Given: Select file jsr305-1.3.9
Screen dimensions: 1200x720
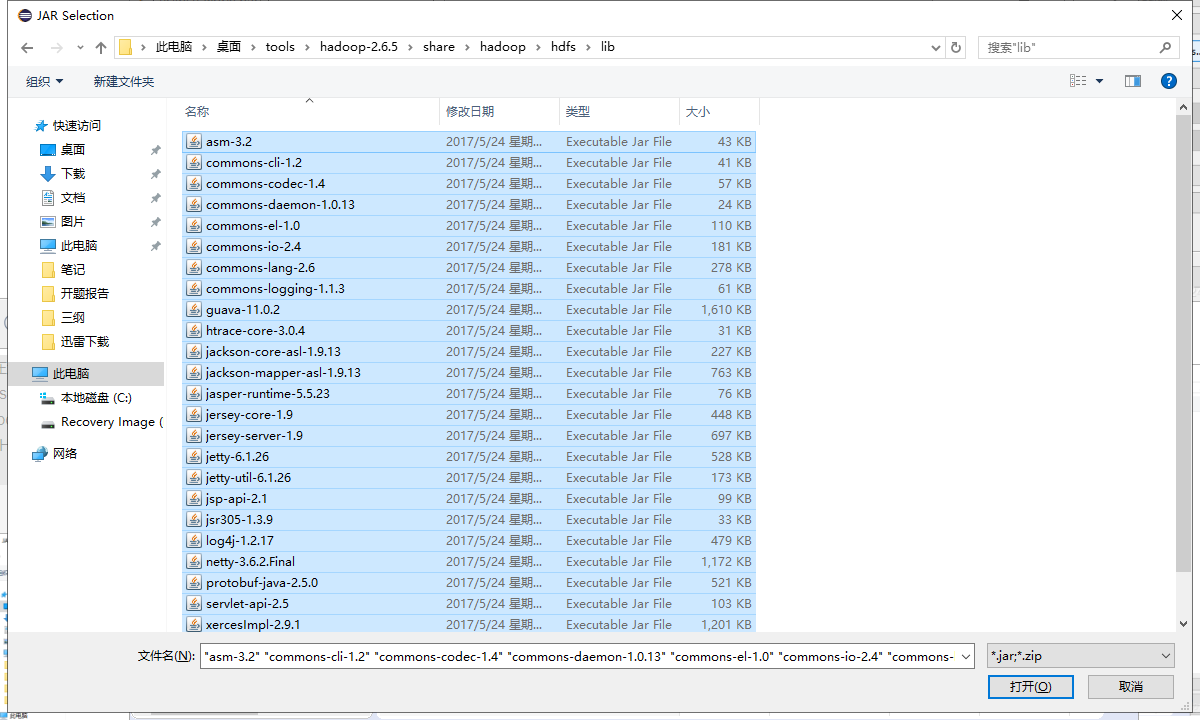Looking at the screenshot, I should point(469,520).
